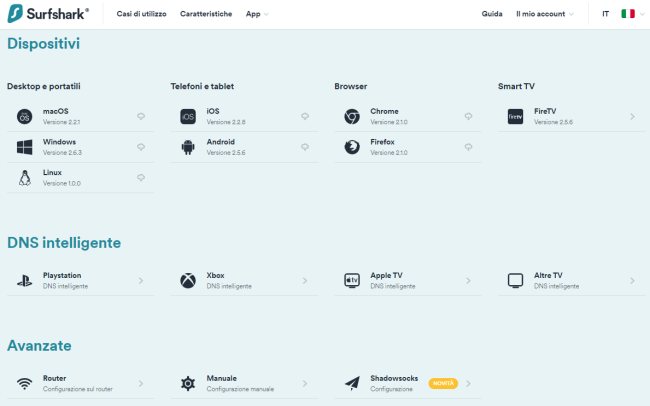The height and width of the screenshot is (406, 650).
Task: Open Router configuration link
Action: [x=80, y=384]
